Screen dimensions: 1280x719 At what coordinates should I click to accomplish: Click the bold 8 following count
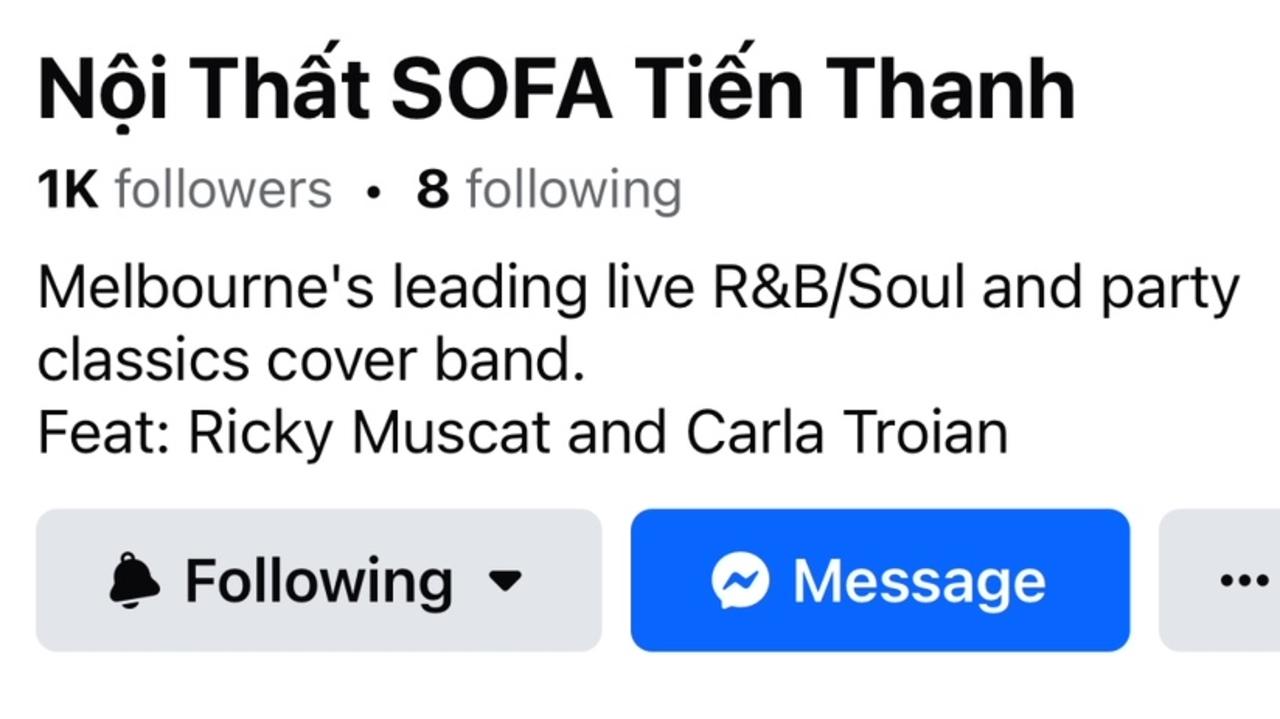(432, 190)
